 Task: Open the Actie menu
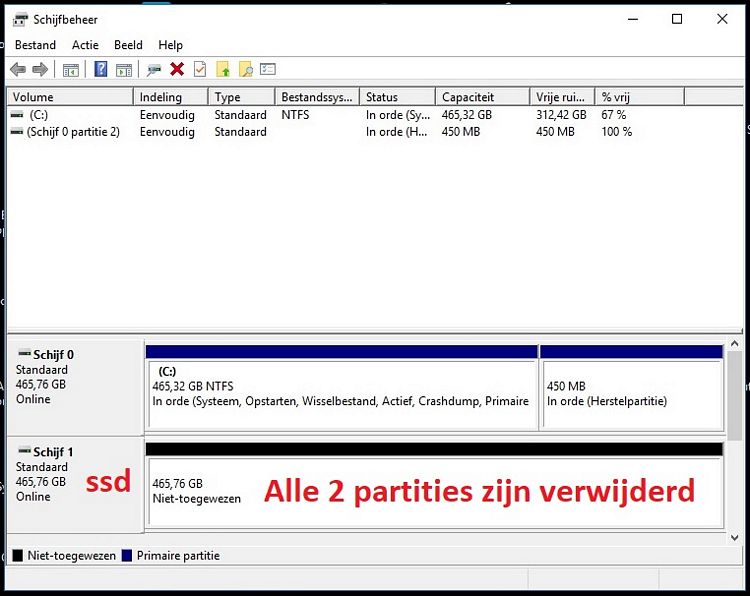coord(85,45)
